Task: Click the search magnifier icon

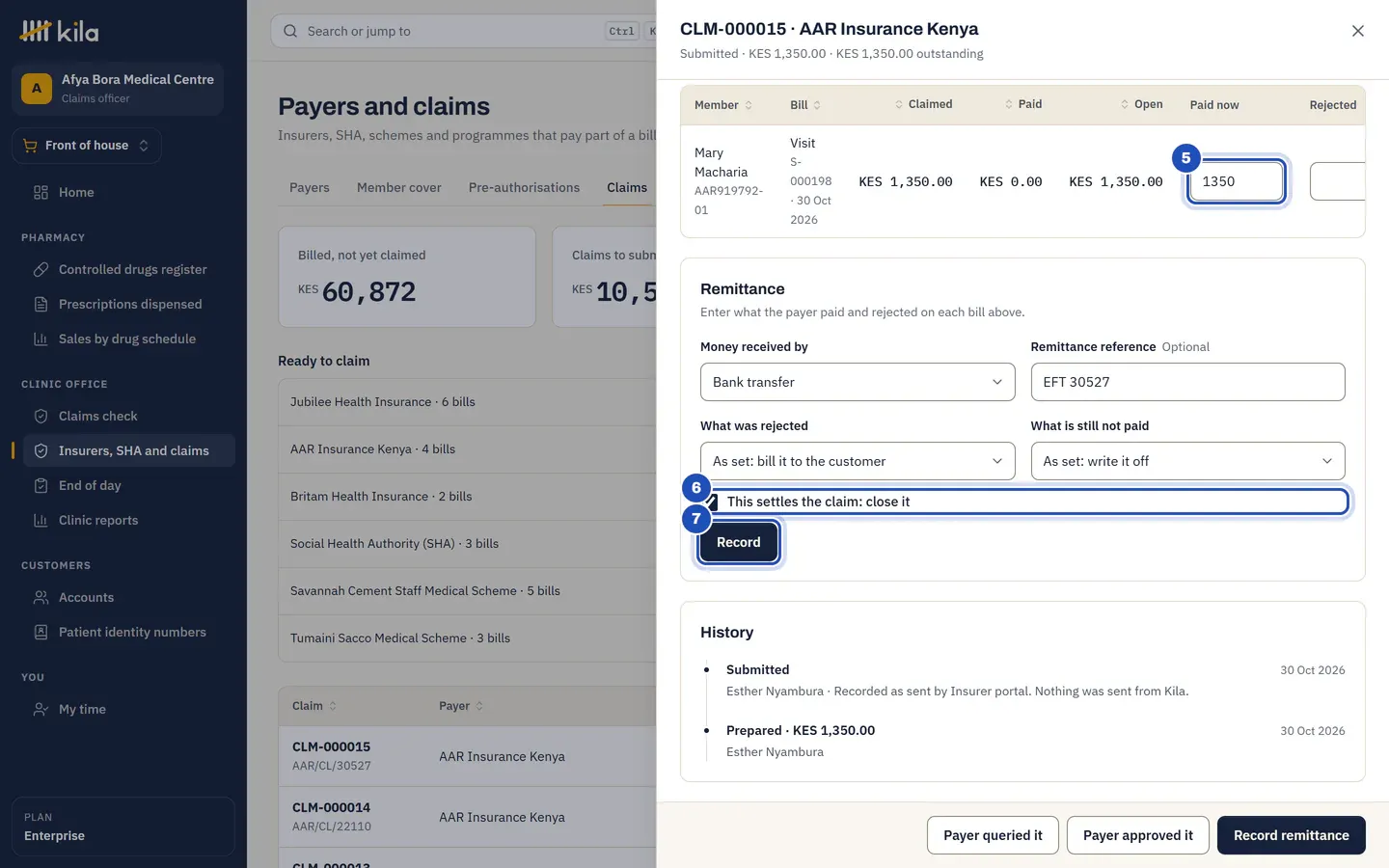Action: pyautogui.click(x=290, y=31)
